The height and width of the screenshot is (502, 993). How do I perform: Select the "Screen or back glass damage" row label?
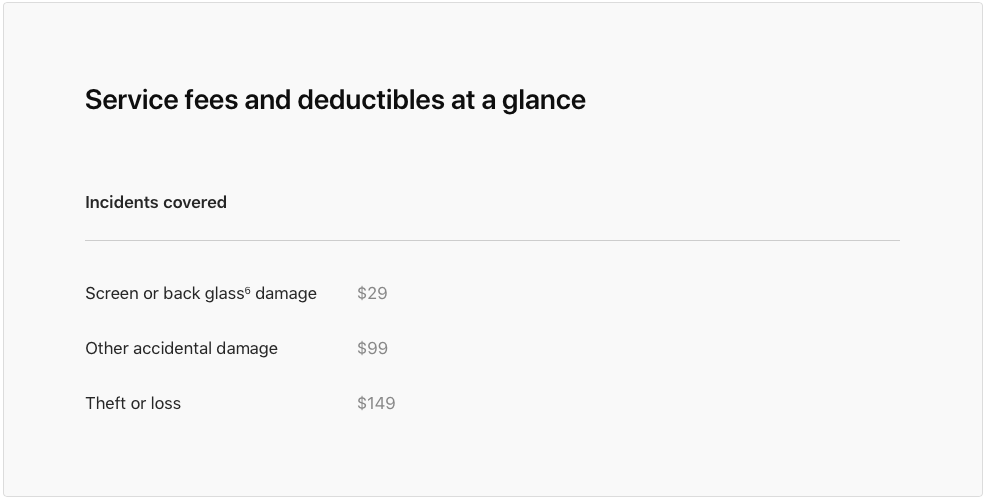200,293
